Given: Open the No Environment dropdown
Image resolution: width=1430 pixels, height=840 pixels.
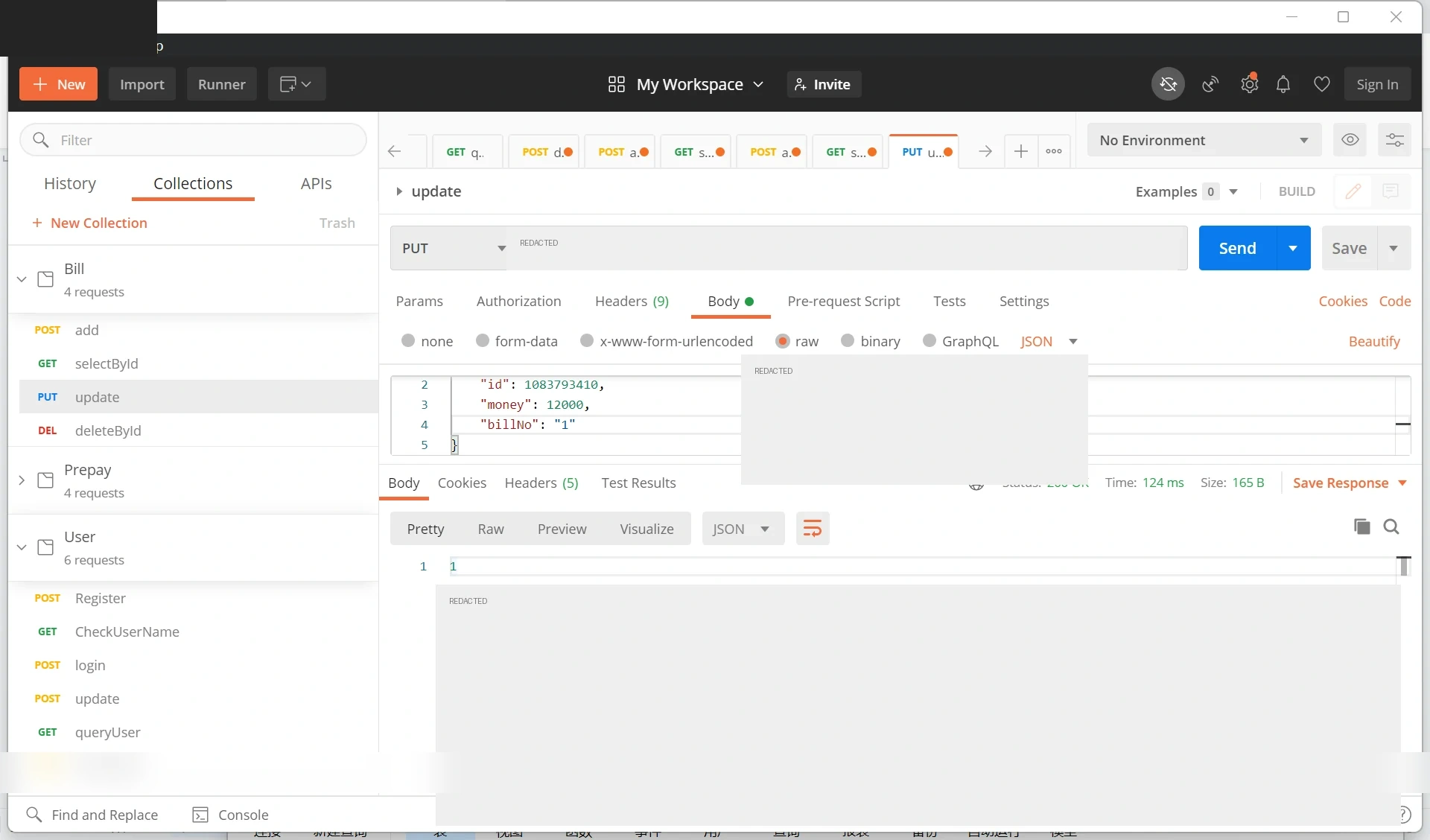Looking at the screenshot, I should click(x=1204, y=140).
